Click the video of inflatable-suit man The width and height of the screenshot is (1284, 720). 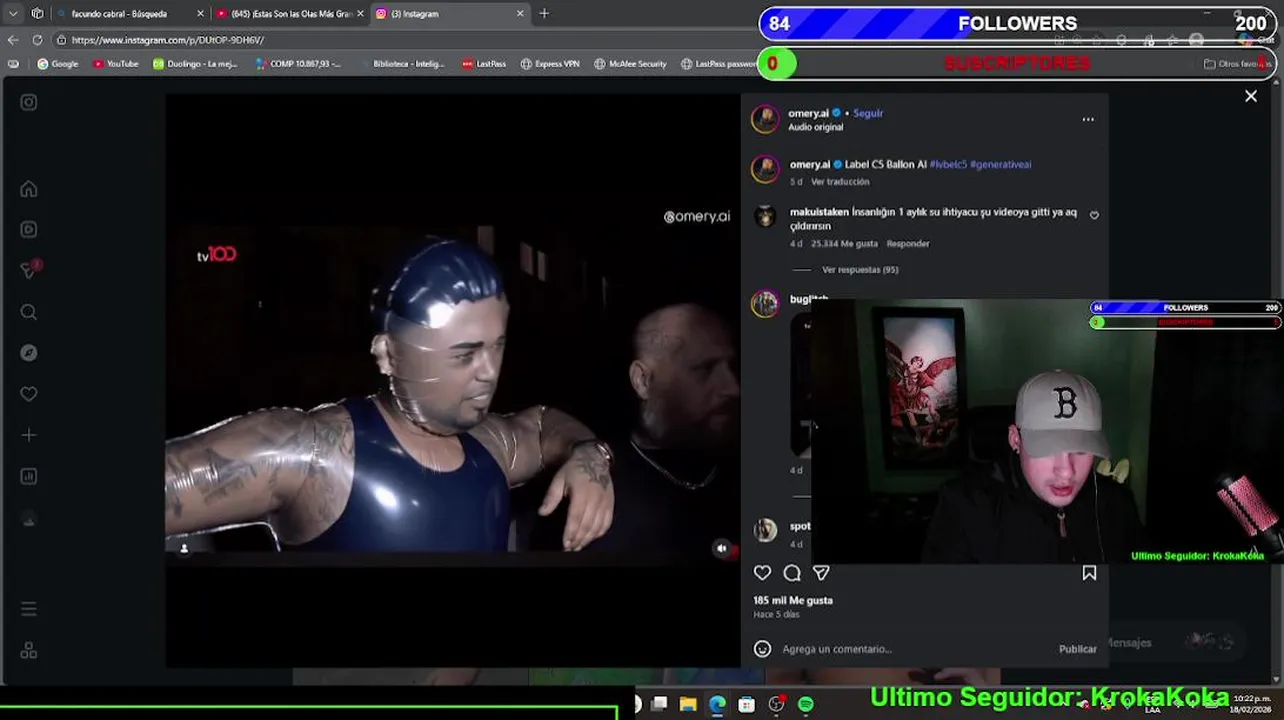pos(452,380)
